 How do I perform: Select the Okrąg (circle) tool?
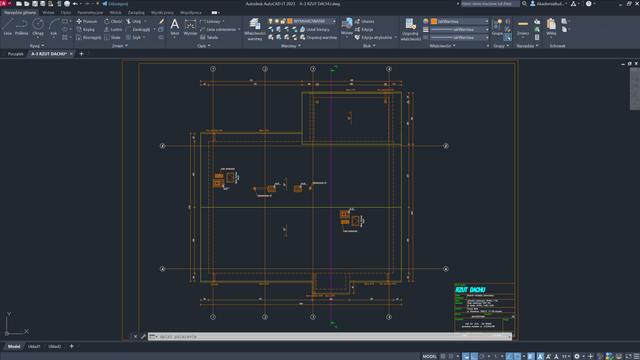coord(38,27)
